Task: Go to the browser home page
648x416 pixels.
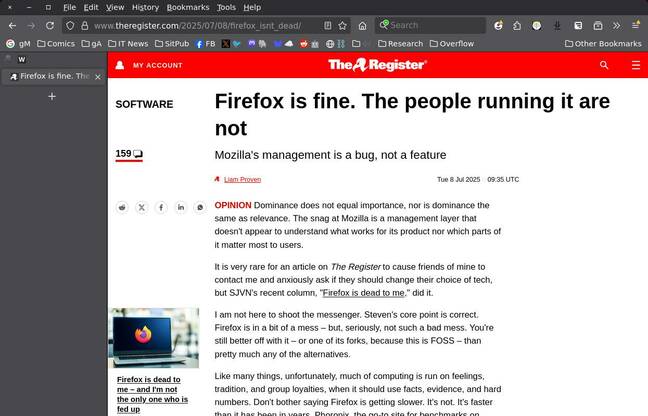Action: pos(362,26)
